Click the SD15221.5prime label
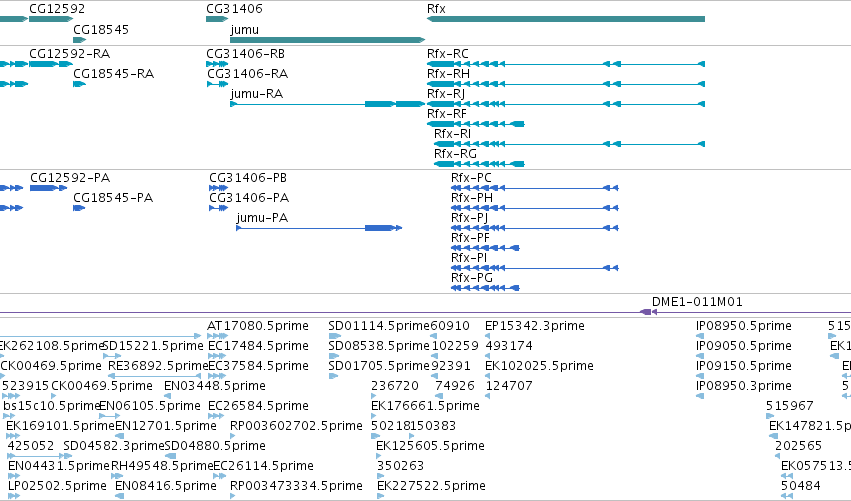This screenshot has width=851, height=501. [x=153, y=346]
